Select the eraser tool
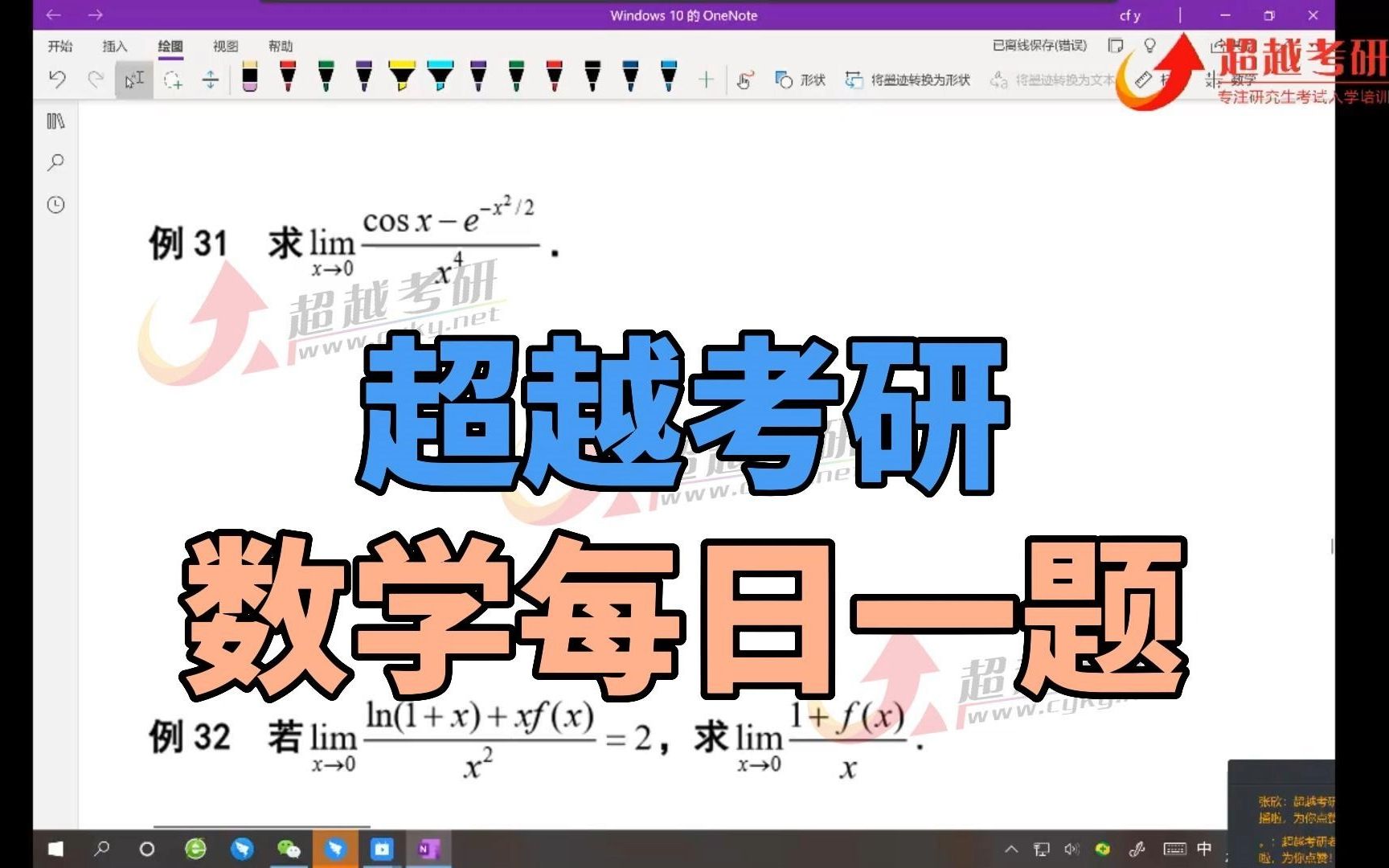The image size is (1389, 868). 249,79
